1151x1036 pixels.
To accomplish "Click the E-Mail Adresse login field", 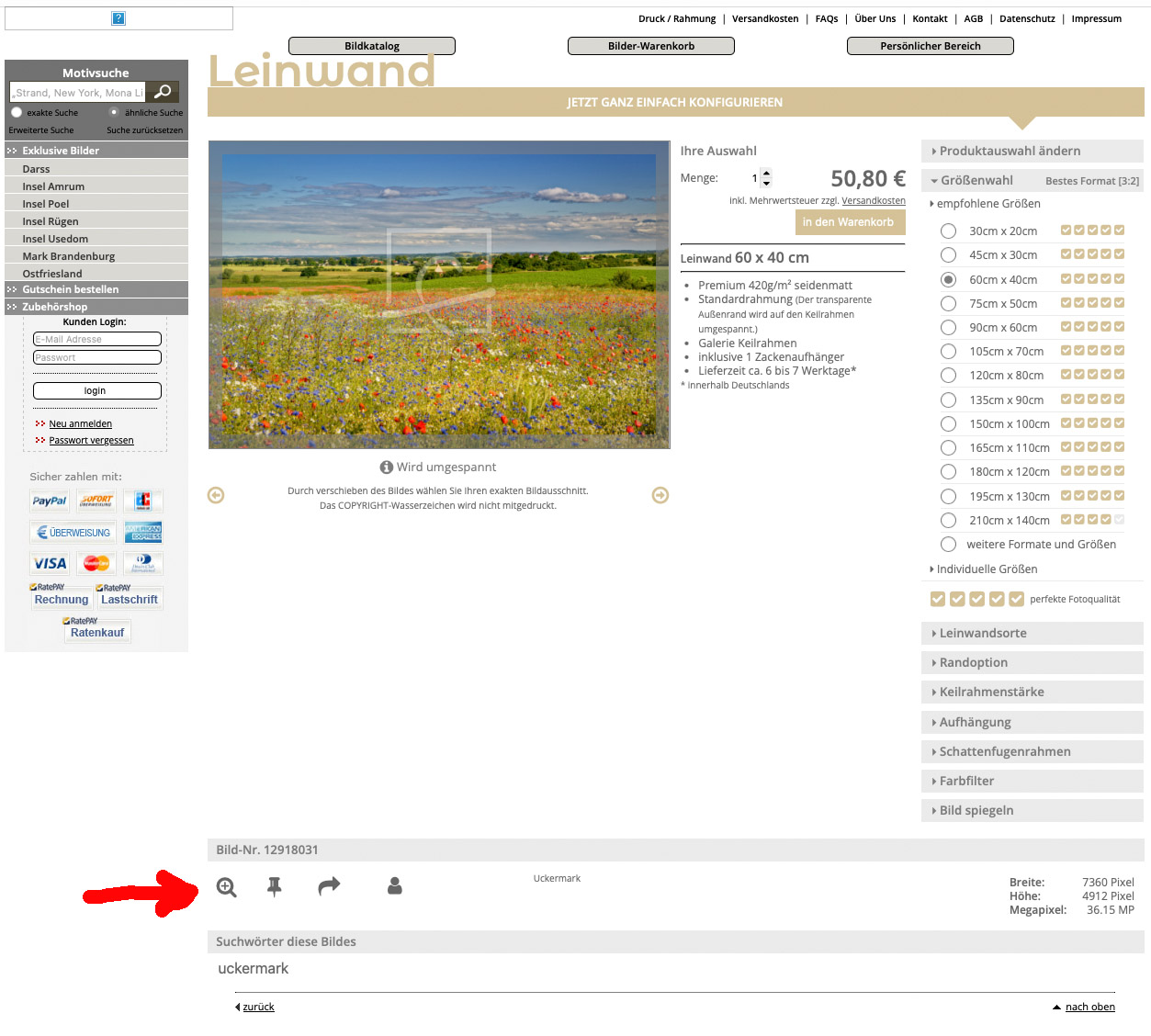I will [97, 339].
